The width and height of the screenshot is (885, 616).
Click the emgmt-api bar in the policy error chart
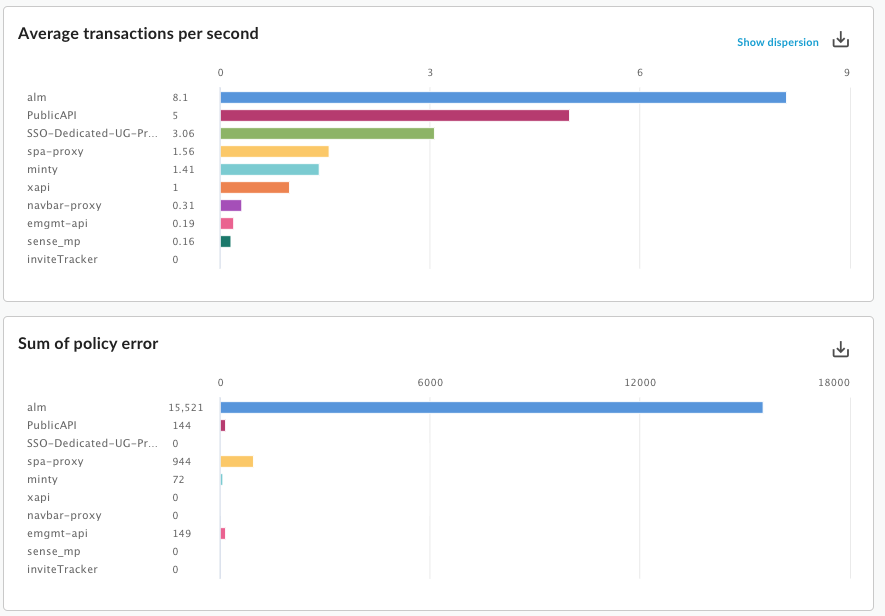click(x=222, y=533)
